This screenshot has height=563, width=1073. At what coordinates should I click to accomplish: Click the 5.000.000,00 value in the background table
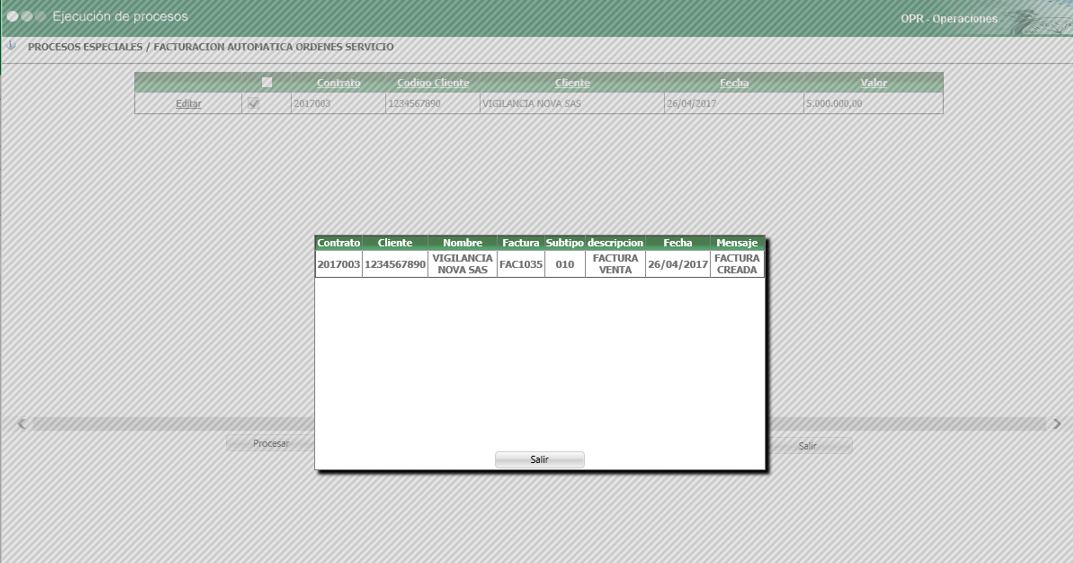834,104
